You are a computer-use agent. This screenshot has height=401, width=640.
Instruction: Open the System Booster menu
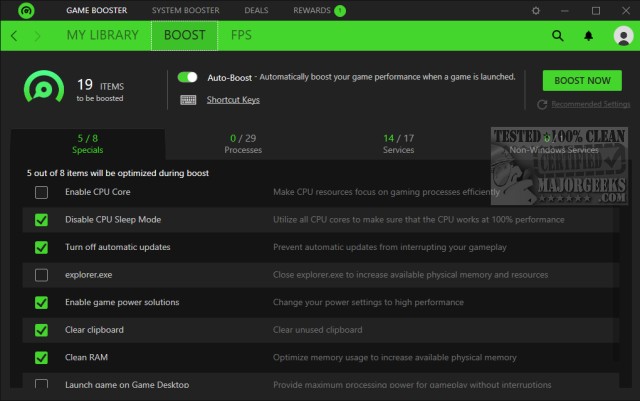(x=186, y=10)
